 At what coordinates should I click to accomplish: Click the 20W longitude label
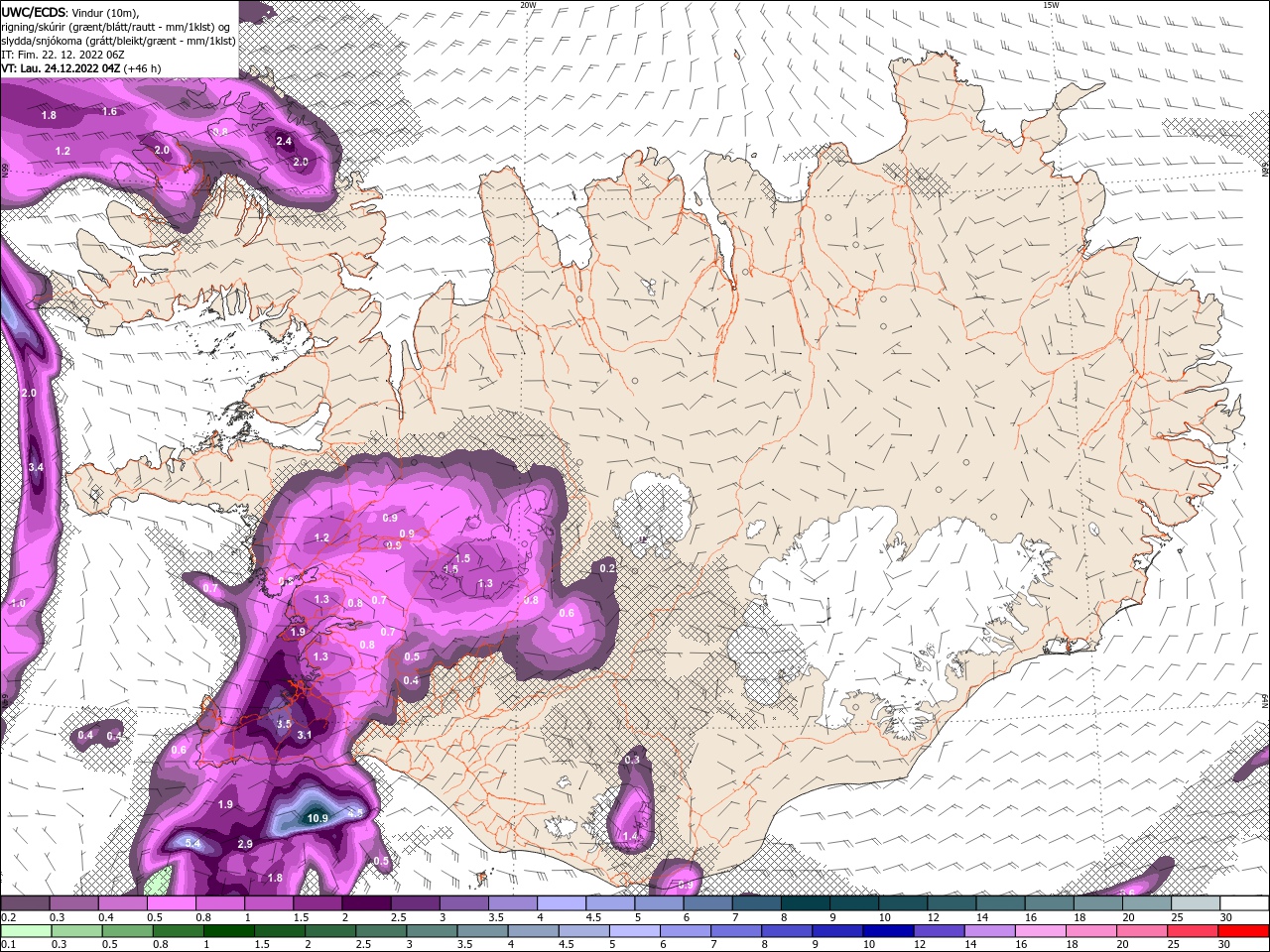pos(528,5)
